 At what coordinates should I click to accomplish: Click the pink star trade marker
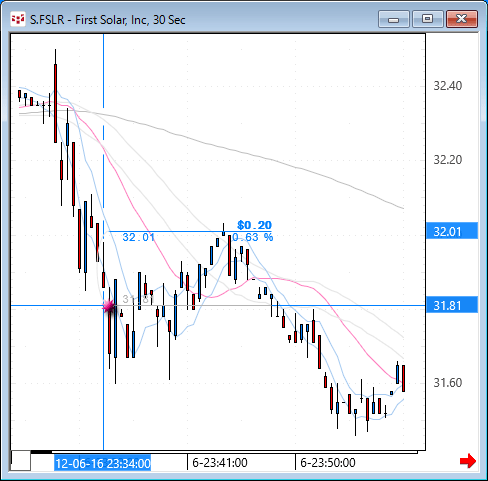click(109, 306)
